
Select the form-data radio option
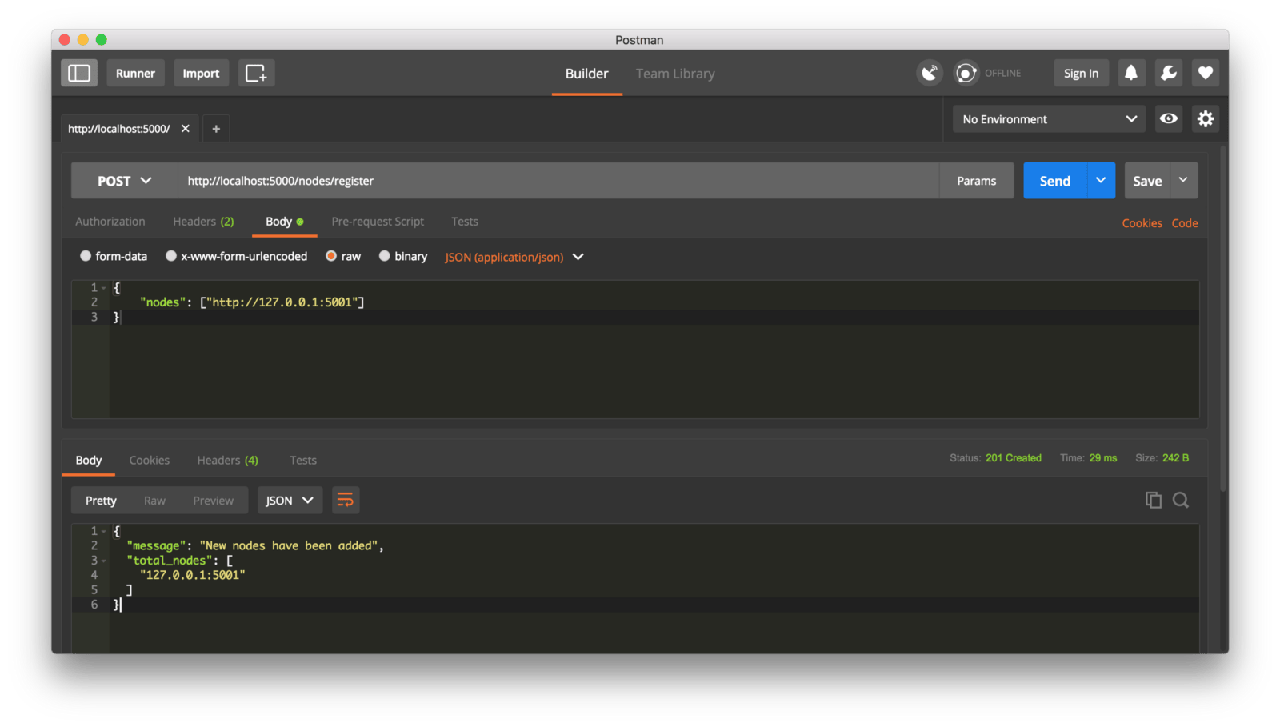(86, 257)
